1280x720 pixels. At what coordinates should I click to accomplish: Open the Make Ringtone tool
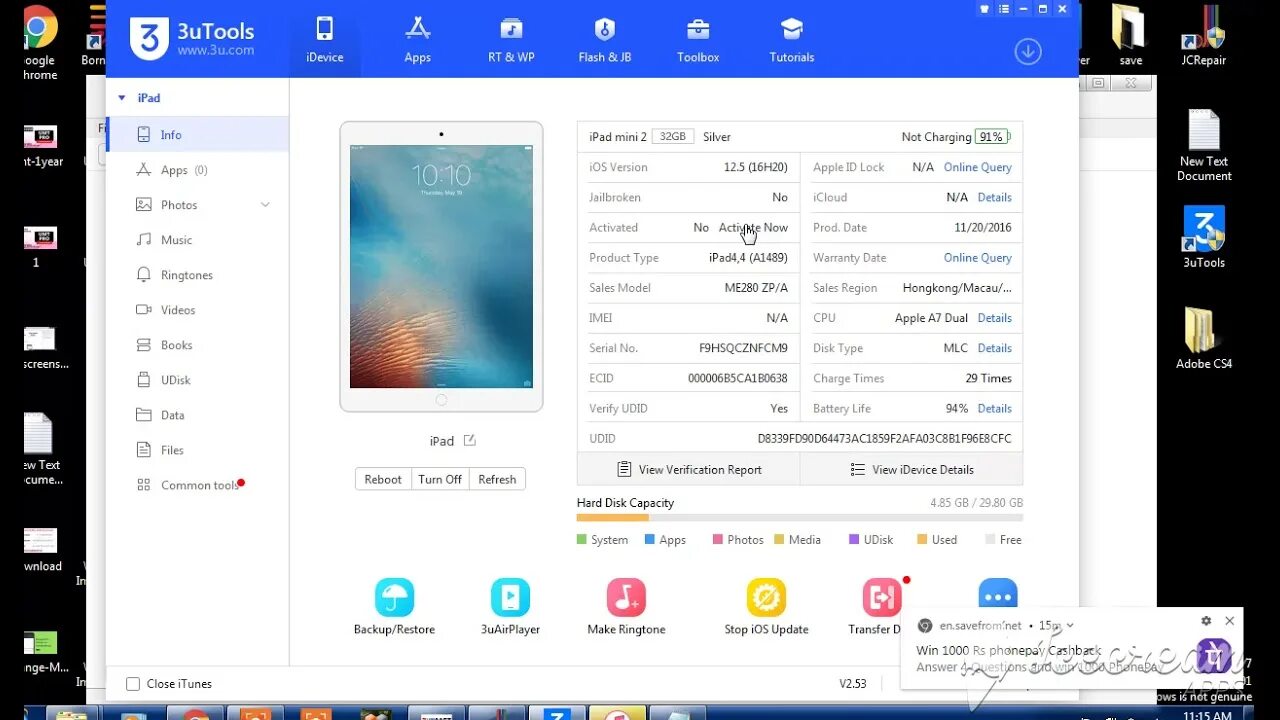[x=626, y=607]
